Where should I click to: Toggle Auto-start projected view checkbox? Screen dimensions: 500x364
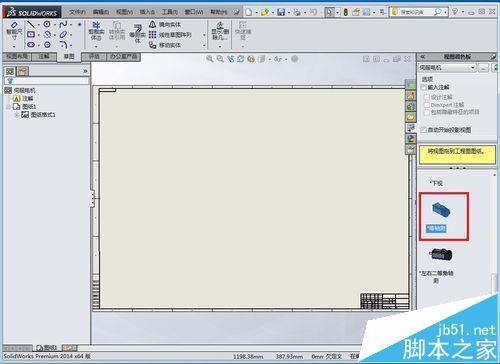click(x=424, y=130)
